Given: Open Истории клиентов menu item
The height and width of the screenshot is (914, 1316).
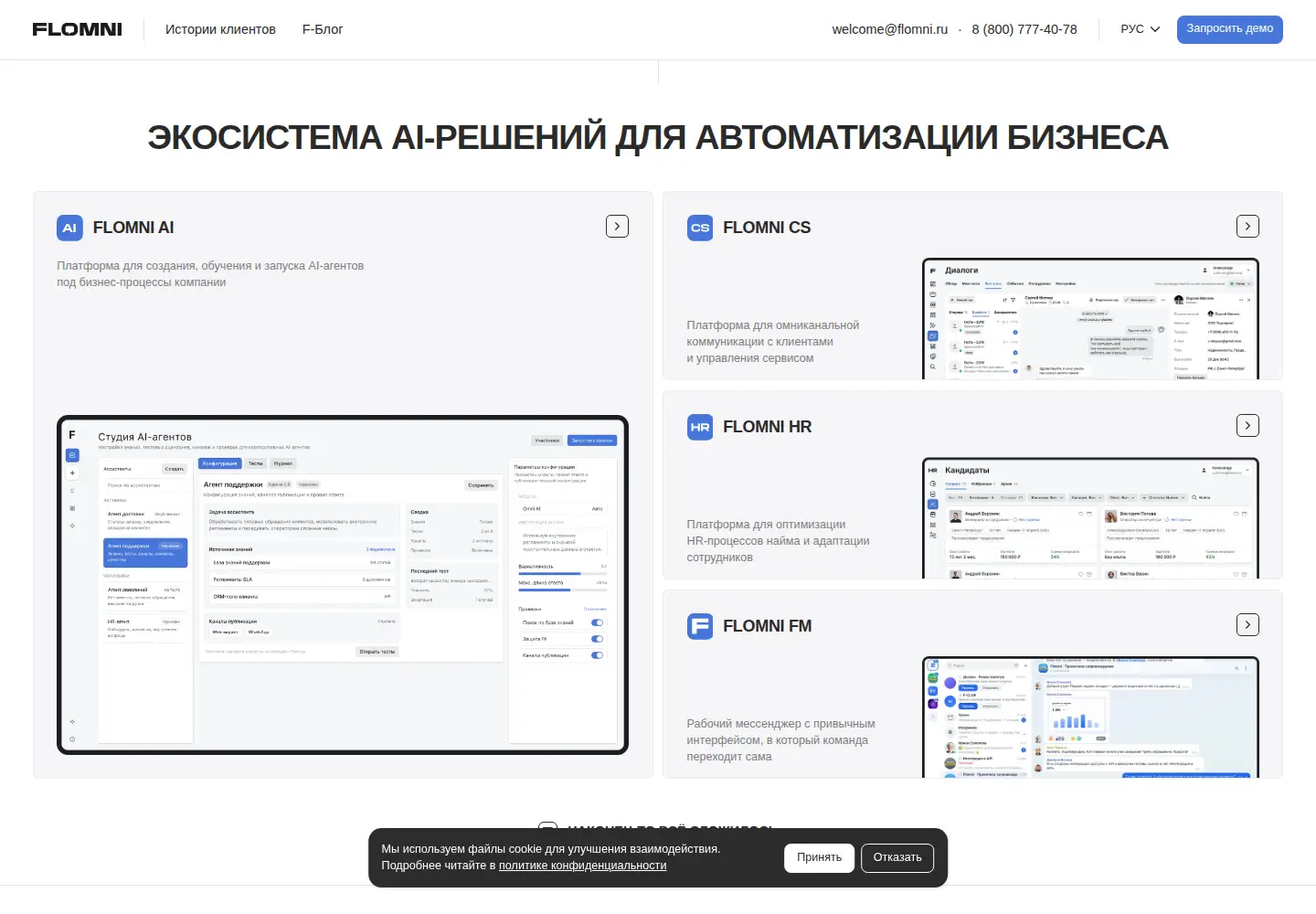Looking at the screenshot, I should click(220, 29).
